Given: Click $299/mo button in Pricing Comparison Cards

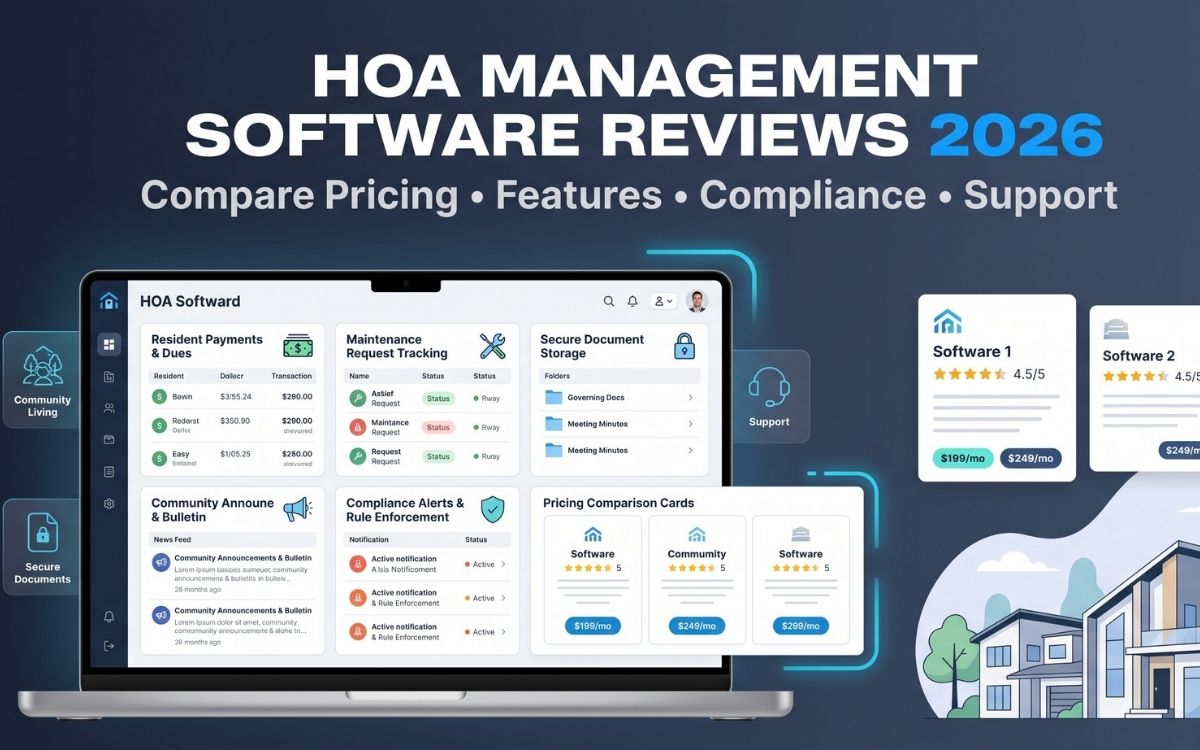Looking at the screenshot, I should tap(801, 626).
